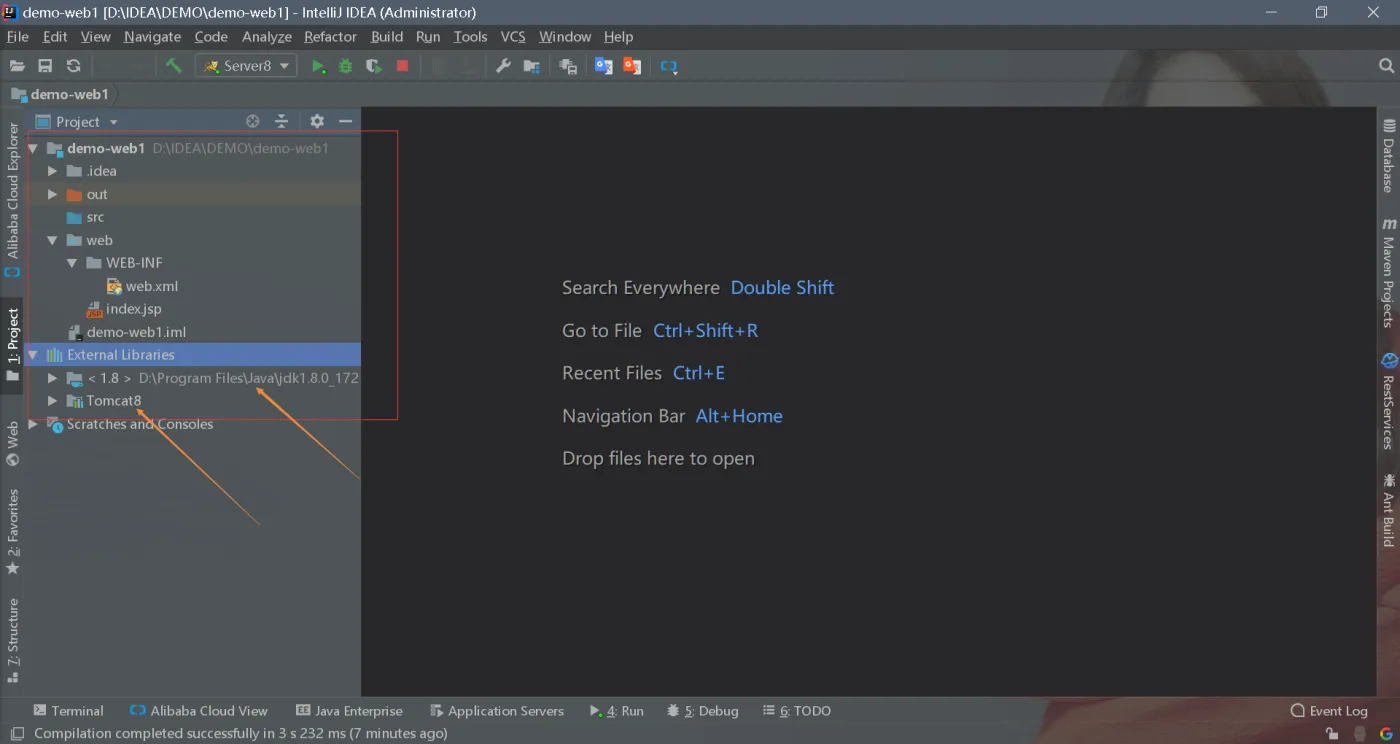Open the Build menu
The height and width of the screenshot is (744, 1400).
[387, 36]
